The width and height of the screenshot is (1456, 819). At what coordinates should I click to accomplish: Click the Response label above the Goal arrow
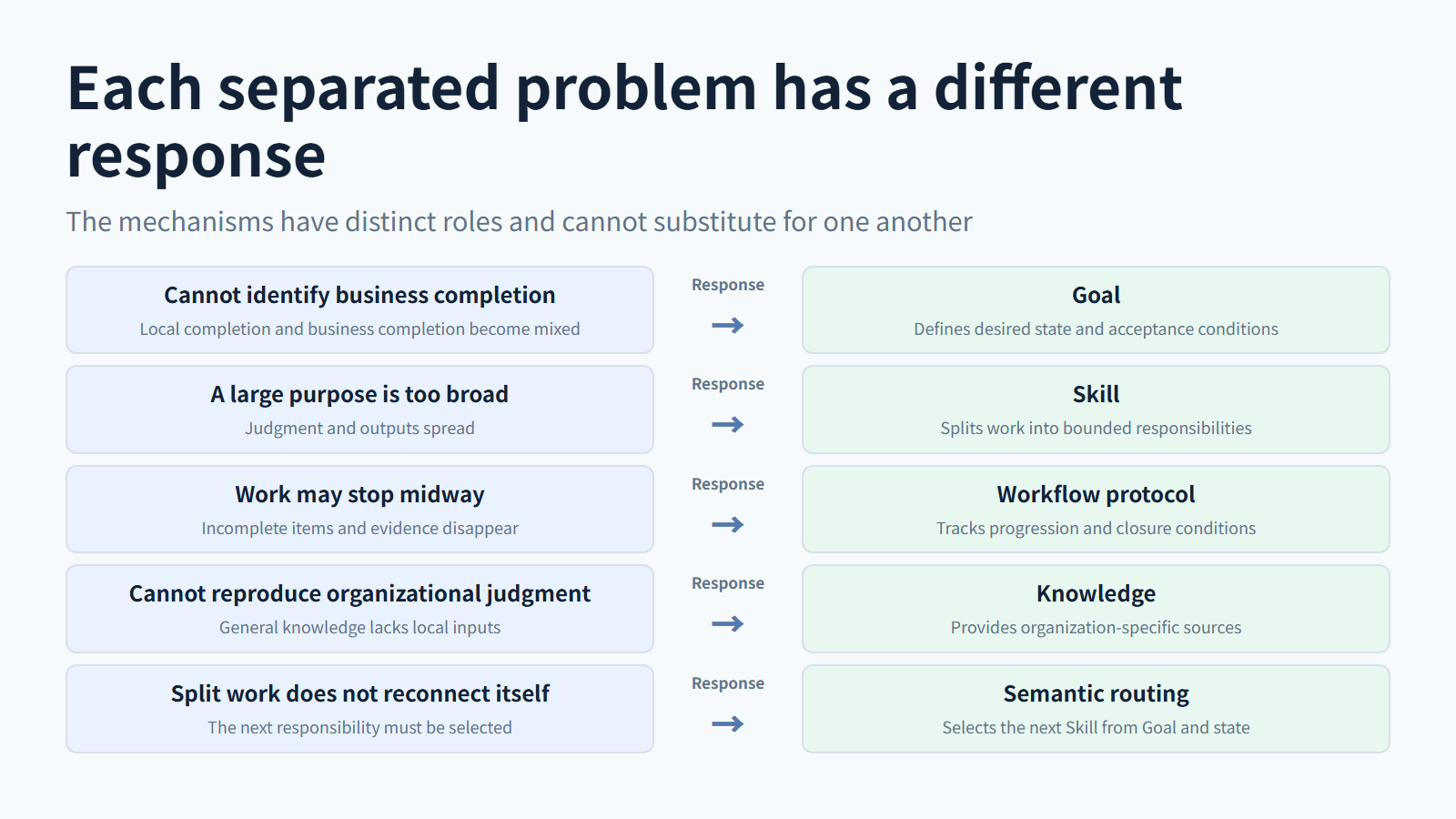[x=728, y=285]
